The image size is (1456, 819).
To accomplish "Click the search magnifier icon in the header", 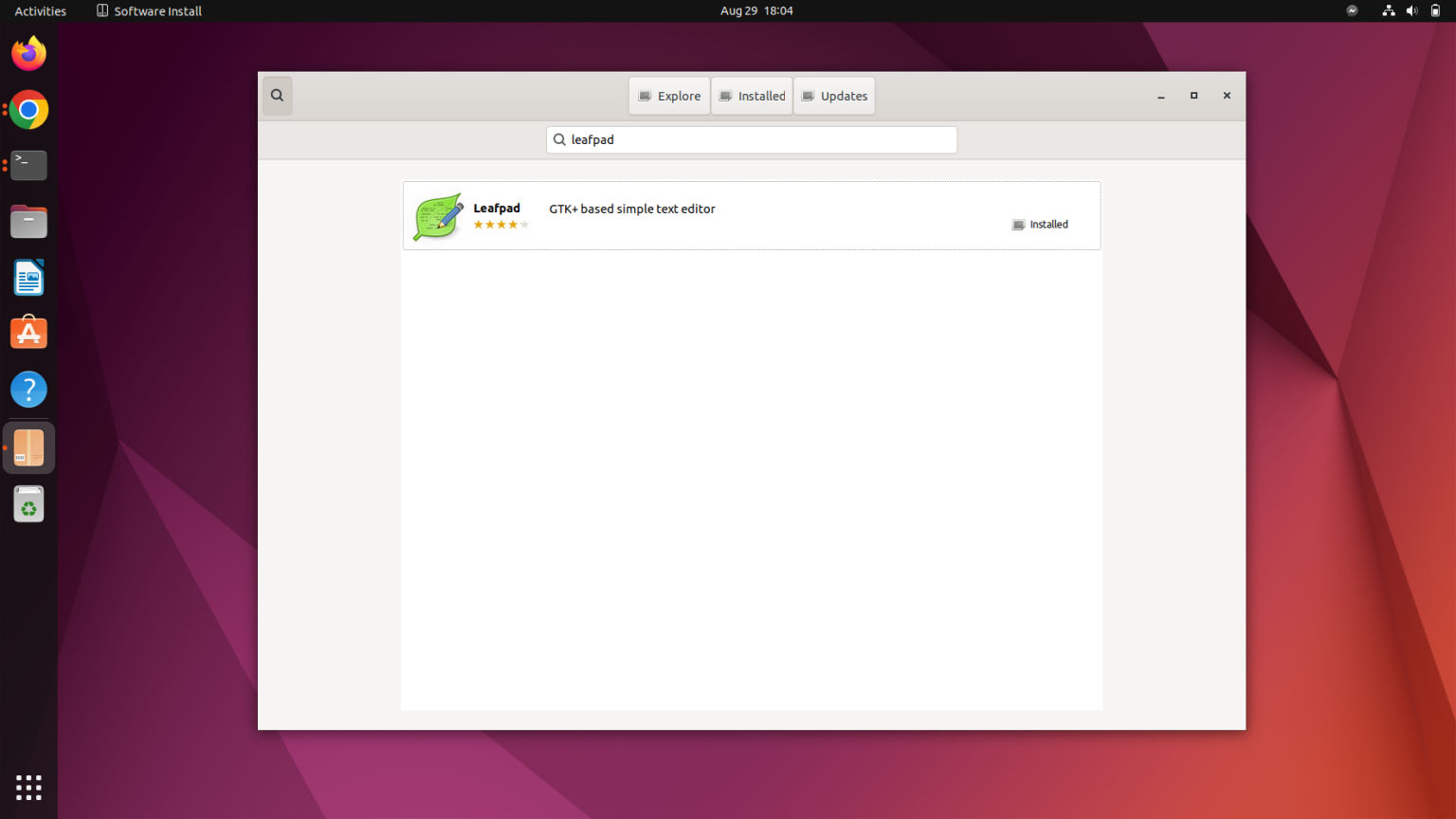I will coord(277,95).
